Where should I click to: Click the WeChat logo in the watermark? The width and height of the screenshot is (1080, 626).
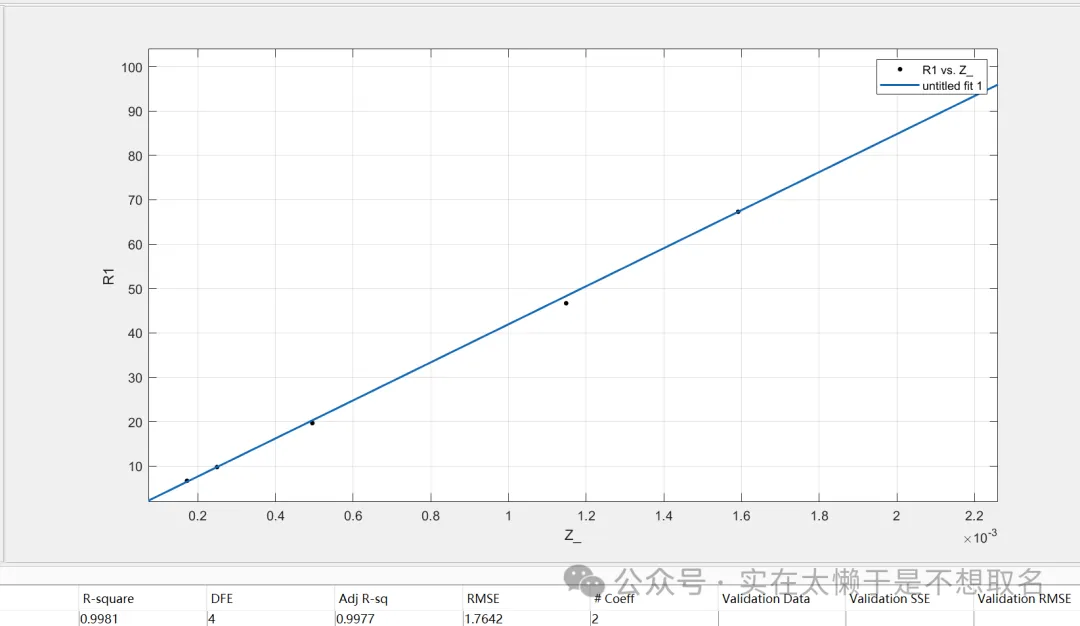(584, 581)
